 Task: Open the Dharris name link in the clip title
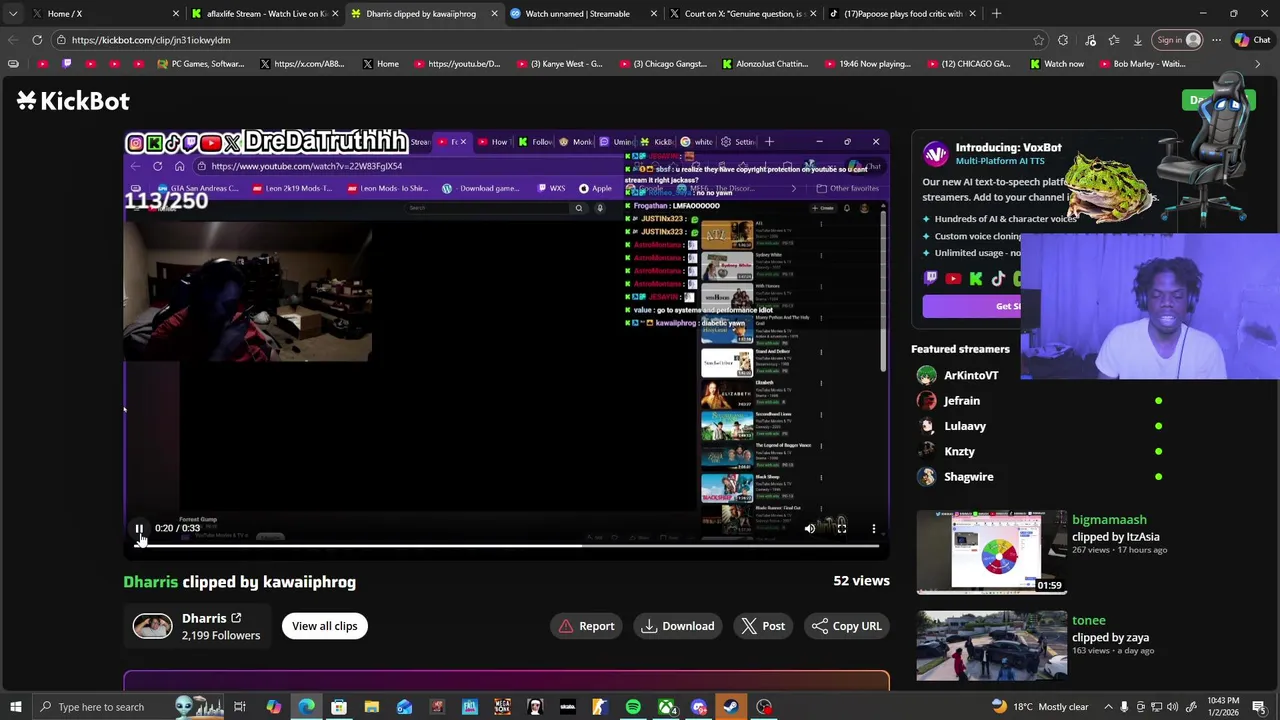pyautogui.click(x=151, y=582)
